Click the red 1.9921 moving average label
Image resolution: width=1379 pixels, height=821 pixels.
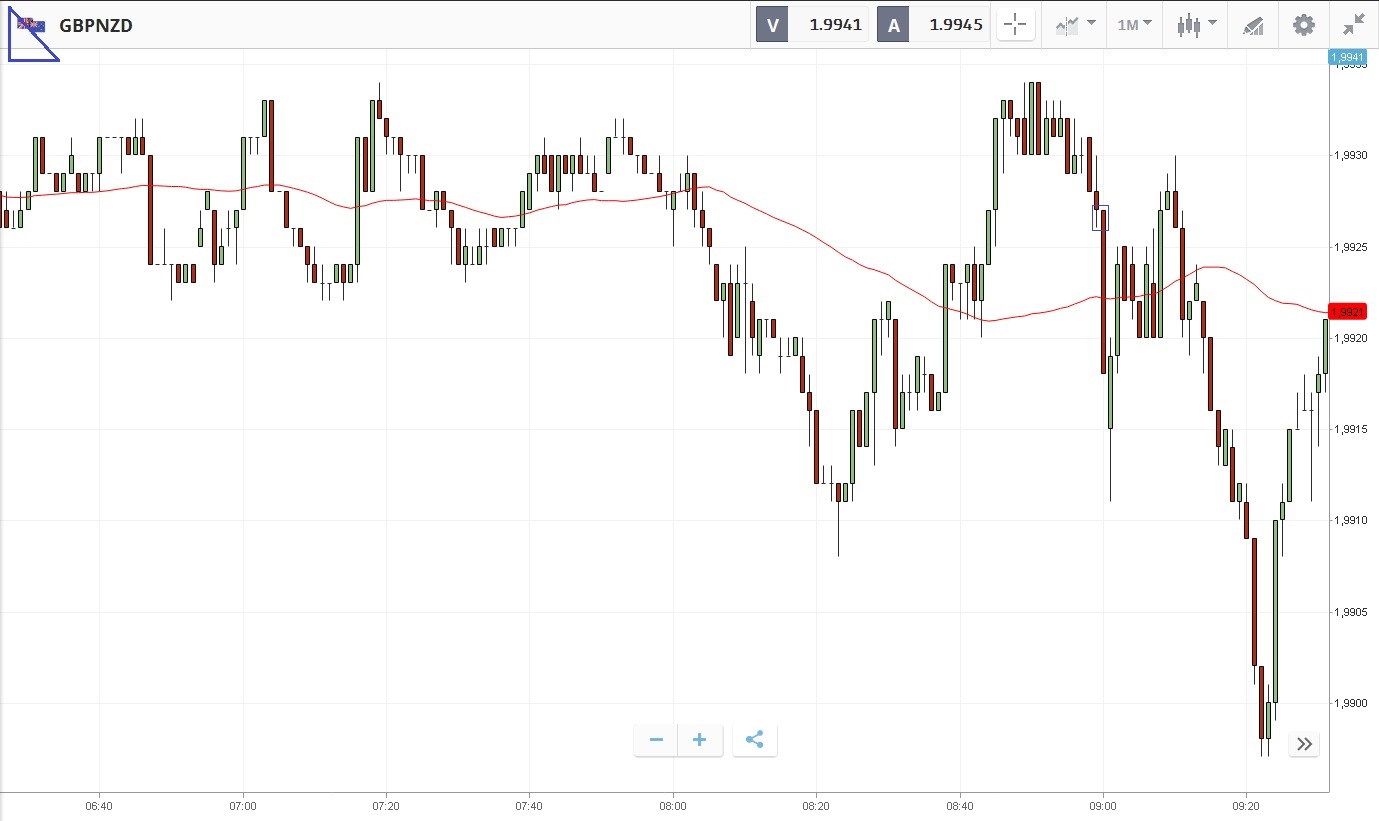[x=1347, y=312]
